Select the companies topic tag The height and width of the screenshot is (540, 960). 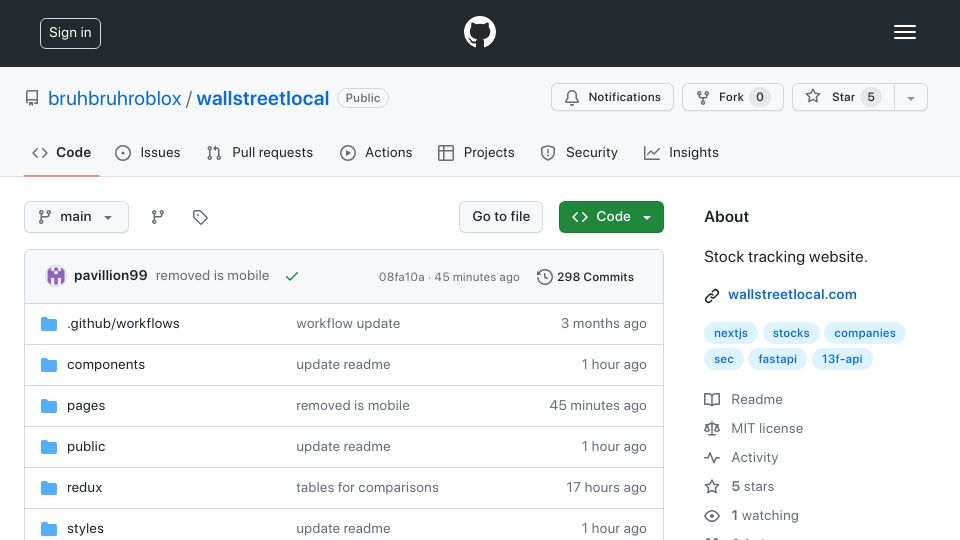[864, 333]
